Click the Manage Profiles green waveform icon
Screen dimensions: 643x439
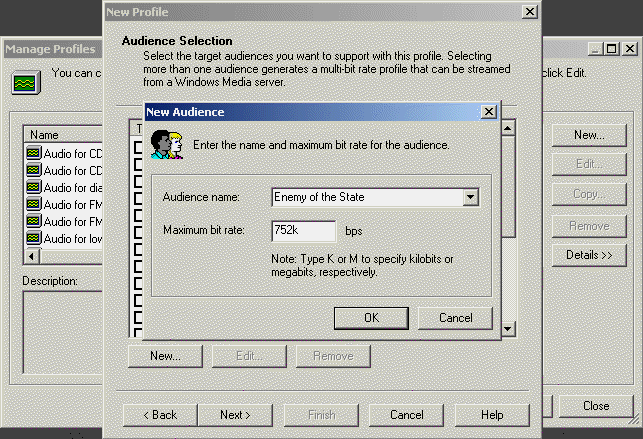(x=21, y=80)
